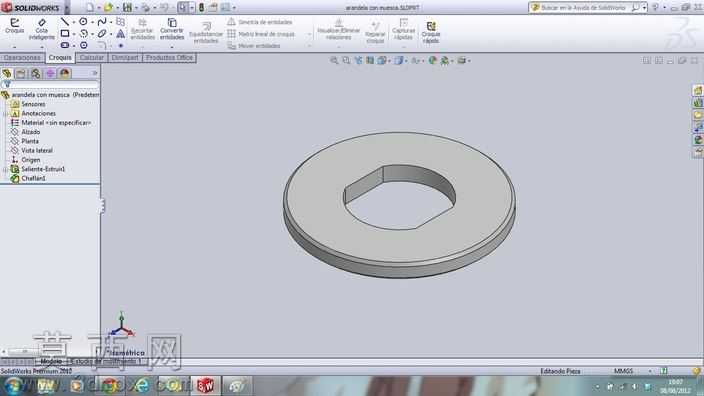
Task: Open dropdown arrow next to Circle tool
Action: [92, 22]
